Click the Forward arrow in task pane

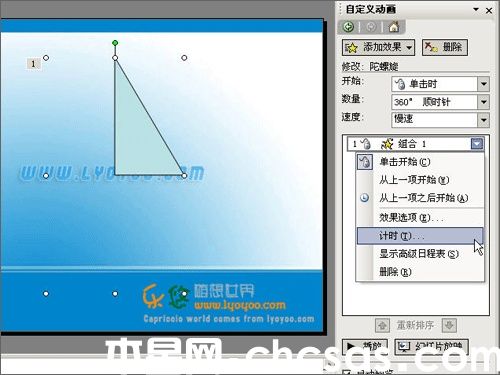click(x=371, y=27)
